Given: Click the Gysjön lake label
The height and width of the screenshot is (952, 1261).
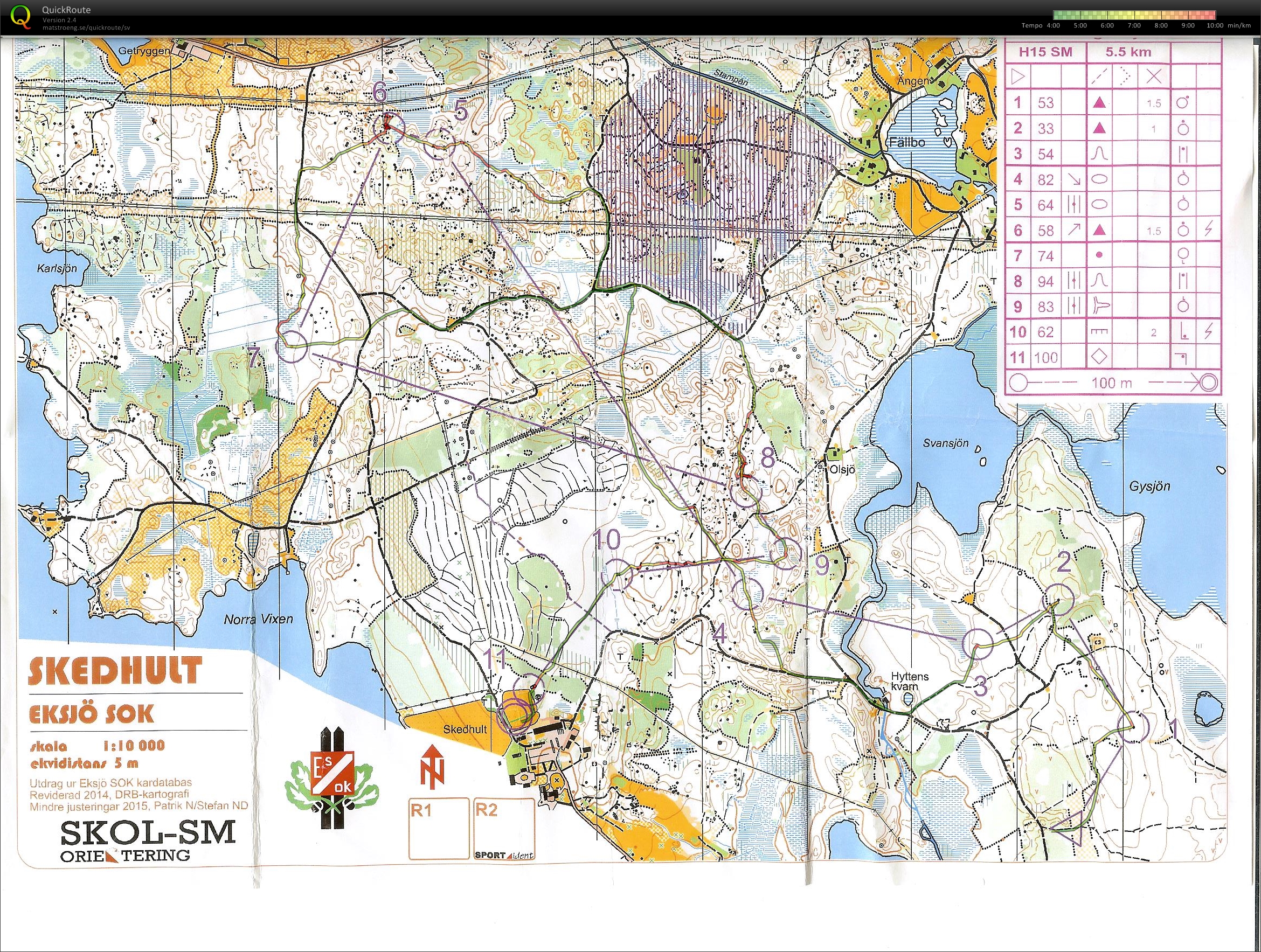Looking at the screenshot, I should [x=1150, y=487].
